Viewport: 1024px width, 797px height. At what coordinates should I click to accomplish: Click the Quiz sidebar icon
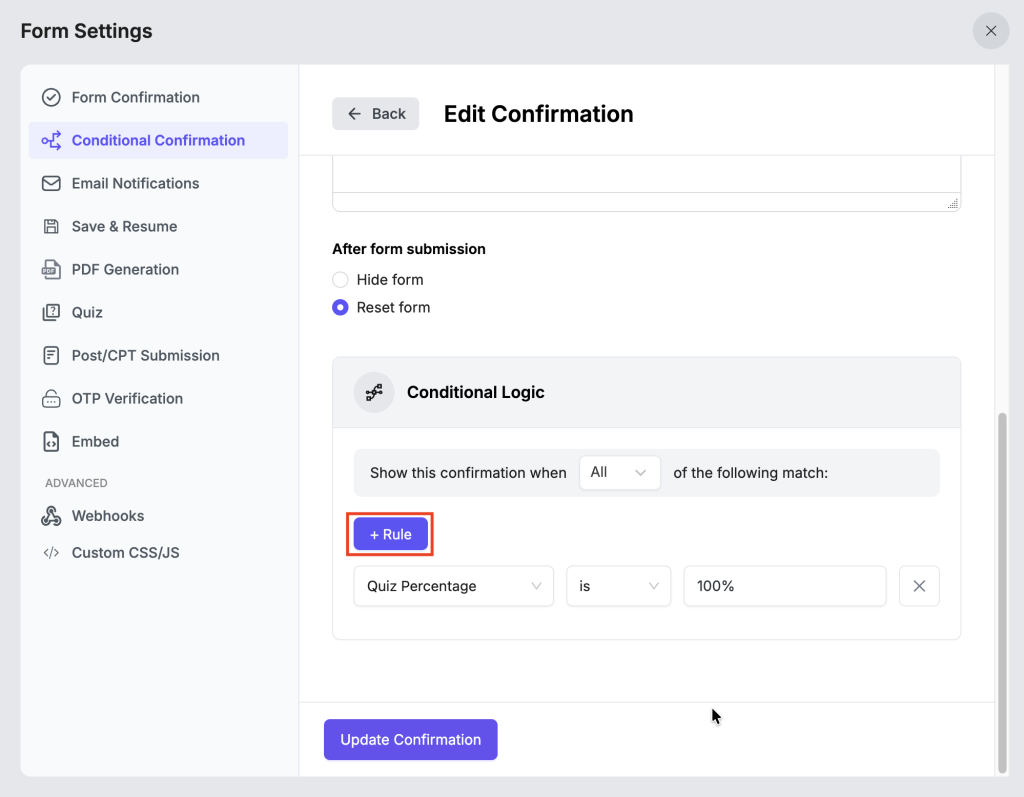tap(51, 313)
